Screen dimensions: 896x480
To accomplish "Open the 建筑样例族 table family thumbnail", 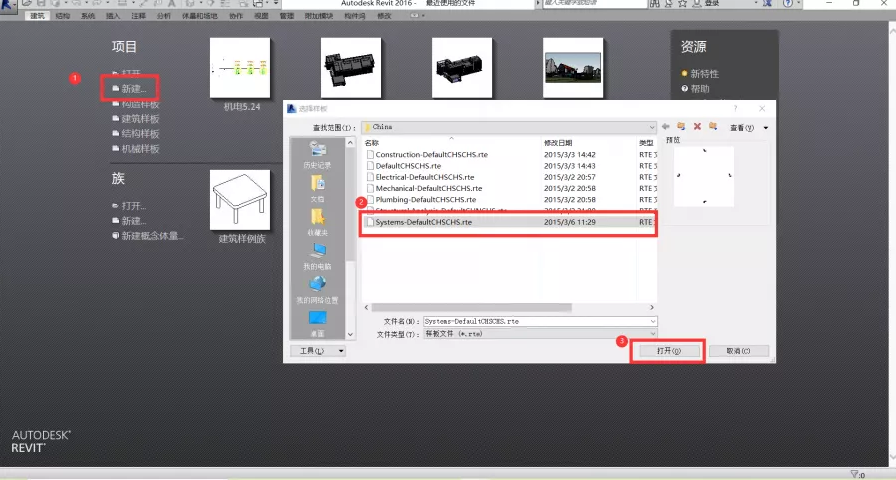I will coord(240,200).
